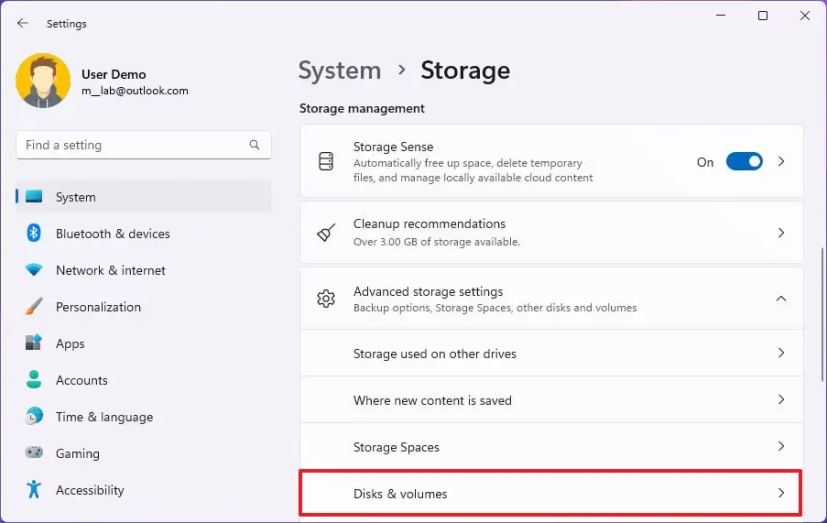Click Advanced storage settings title

[428, 292]
